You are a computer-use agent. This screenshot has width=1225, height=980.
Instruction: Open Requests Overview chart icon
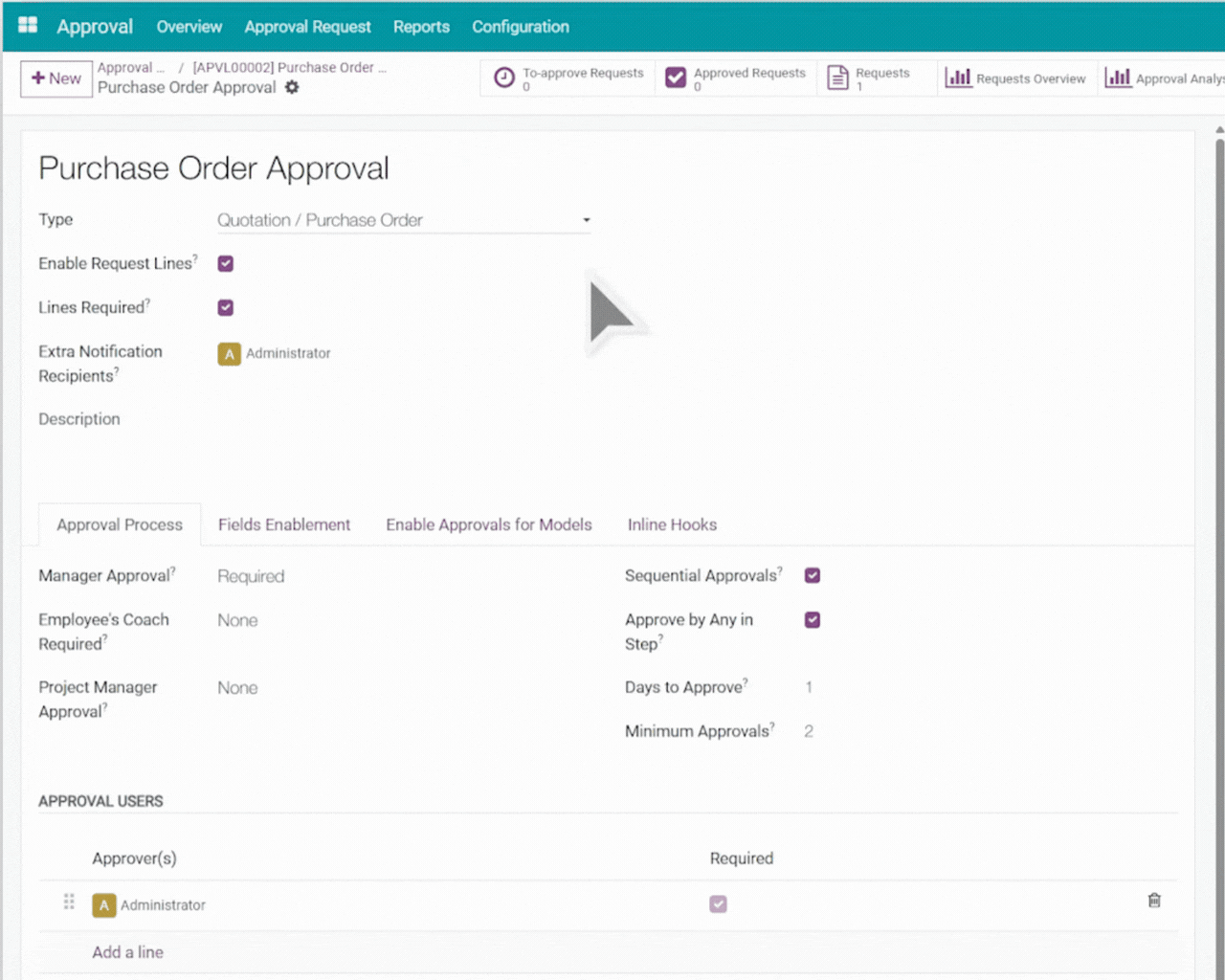(958, 78)
